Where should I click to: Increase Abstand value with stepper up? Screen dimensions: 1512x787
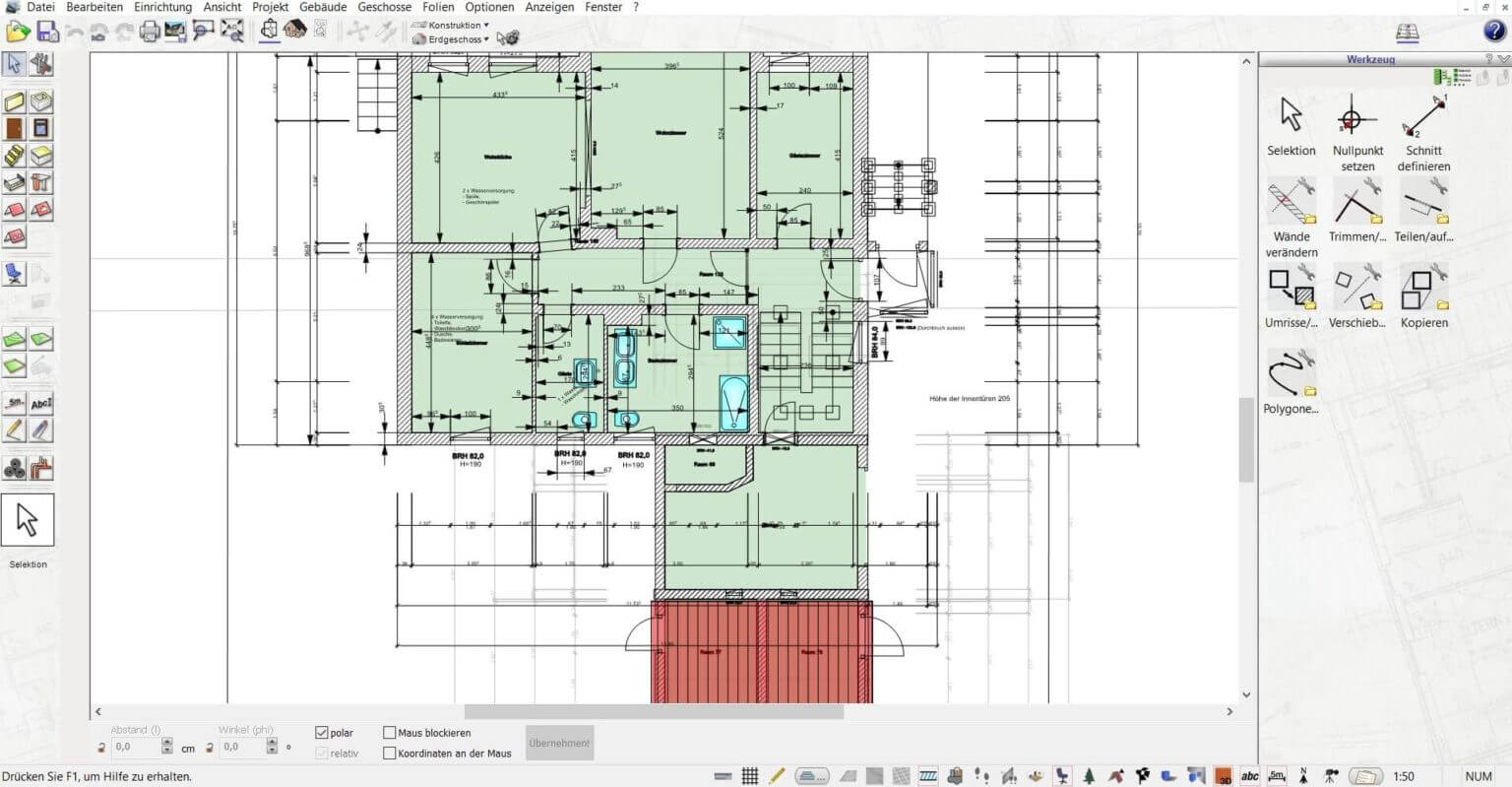pos(166,743)
